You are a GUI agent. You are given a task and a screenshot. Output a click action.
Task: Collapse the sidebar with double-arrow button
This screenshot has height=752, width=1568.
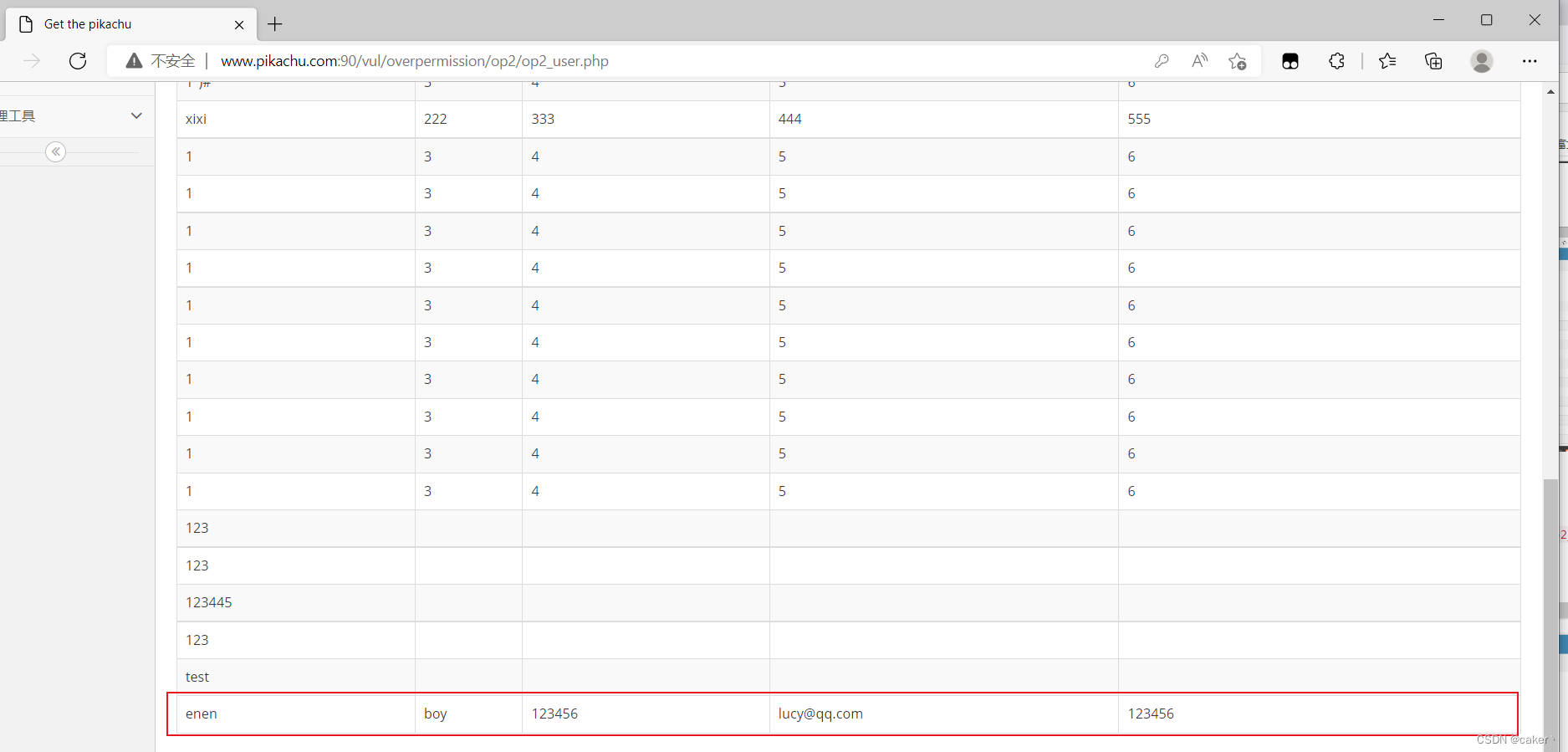[56, 151]
